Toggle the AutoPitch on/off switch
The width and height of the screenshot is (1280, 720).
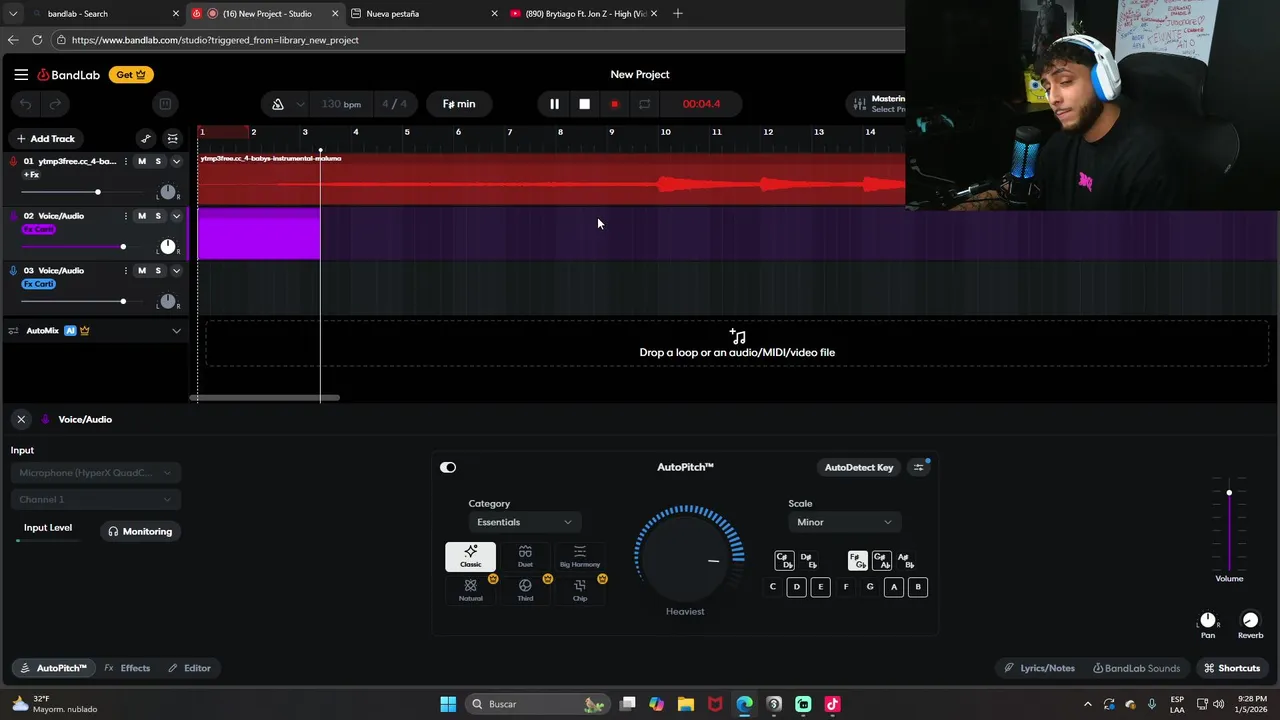[448, 467]
